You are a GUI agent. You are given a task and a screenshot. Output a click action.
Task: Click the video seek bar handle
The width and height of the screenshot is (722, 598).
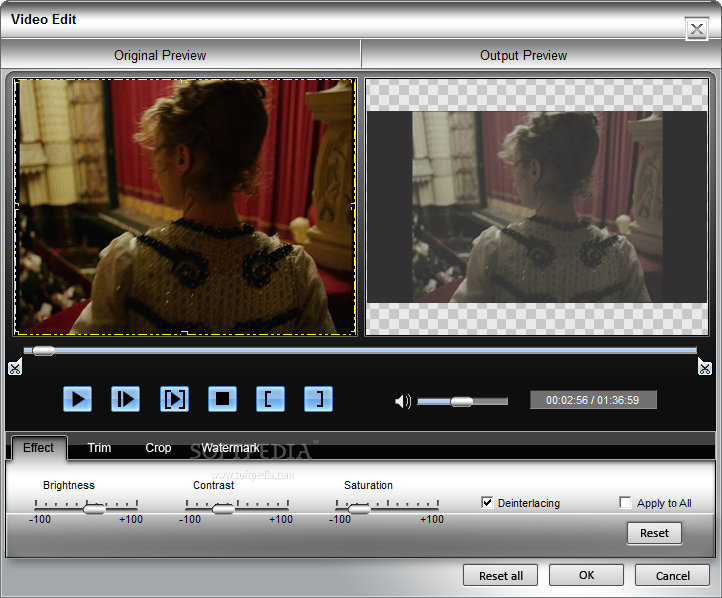(x=43, y=351)
